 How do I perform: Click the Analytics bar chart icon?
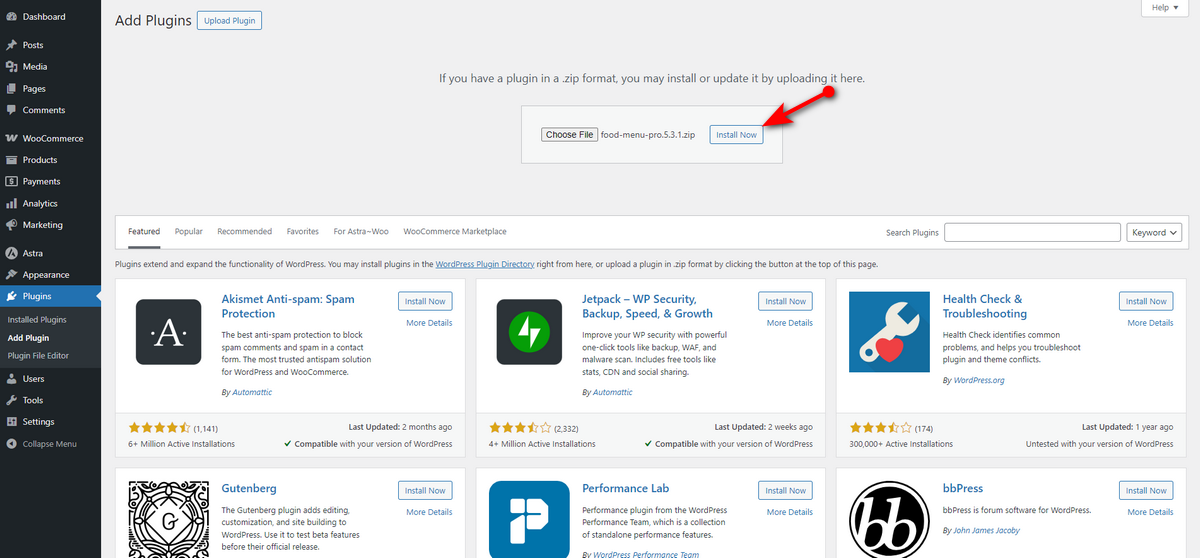tap(11, 203)
